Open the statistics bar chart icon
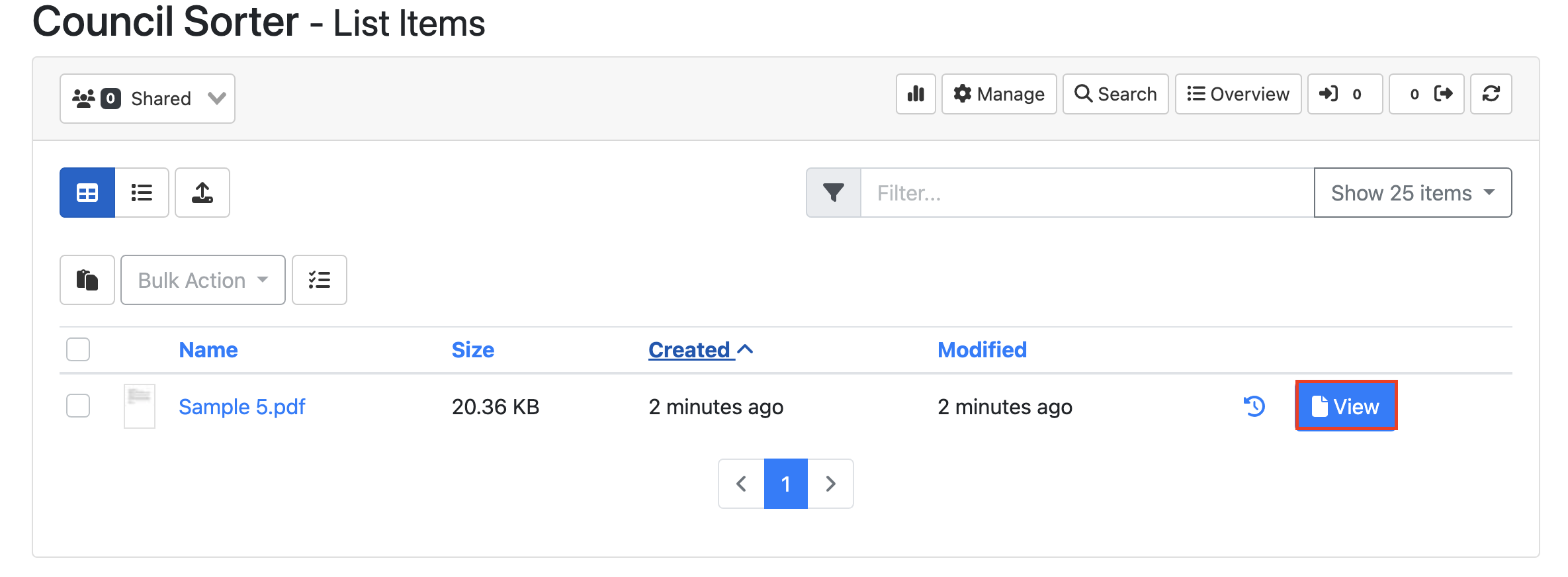Viewport: 1568px width, 577px height. (x=916, y=94)
